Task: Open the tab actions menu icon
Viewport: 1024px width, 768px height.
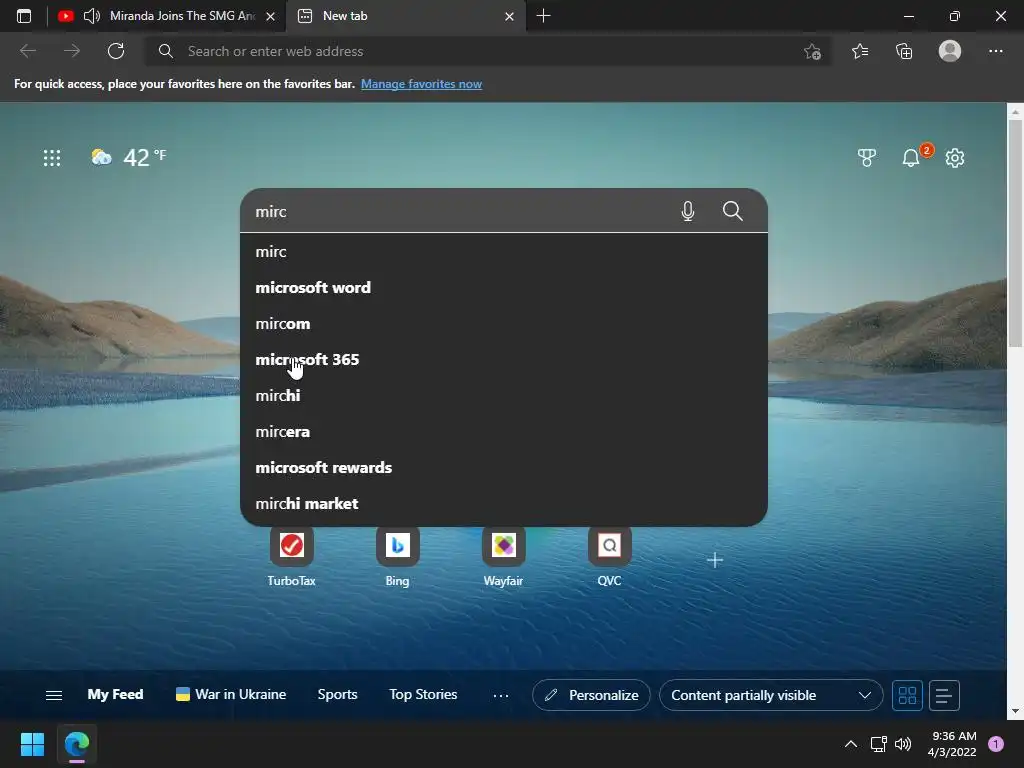Action: coord(24,16)
